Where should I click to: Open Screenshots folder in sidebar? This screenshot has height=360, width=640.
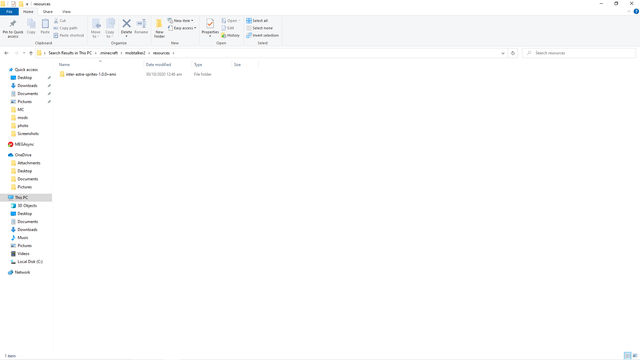pyautogui.click(x=28, y=133)
